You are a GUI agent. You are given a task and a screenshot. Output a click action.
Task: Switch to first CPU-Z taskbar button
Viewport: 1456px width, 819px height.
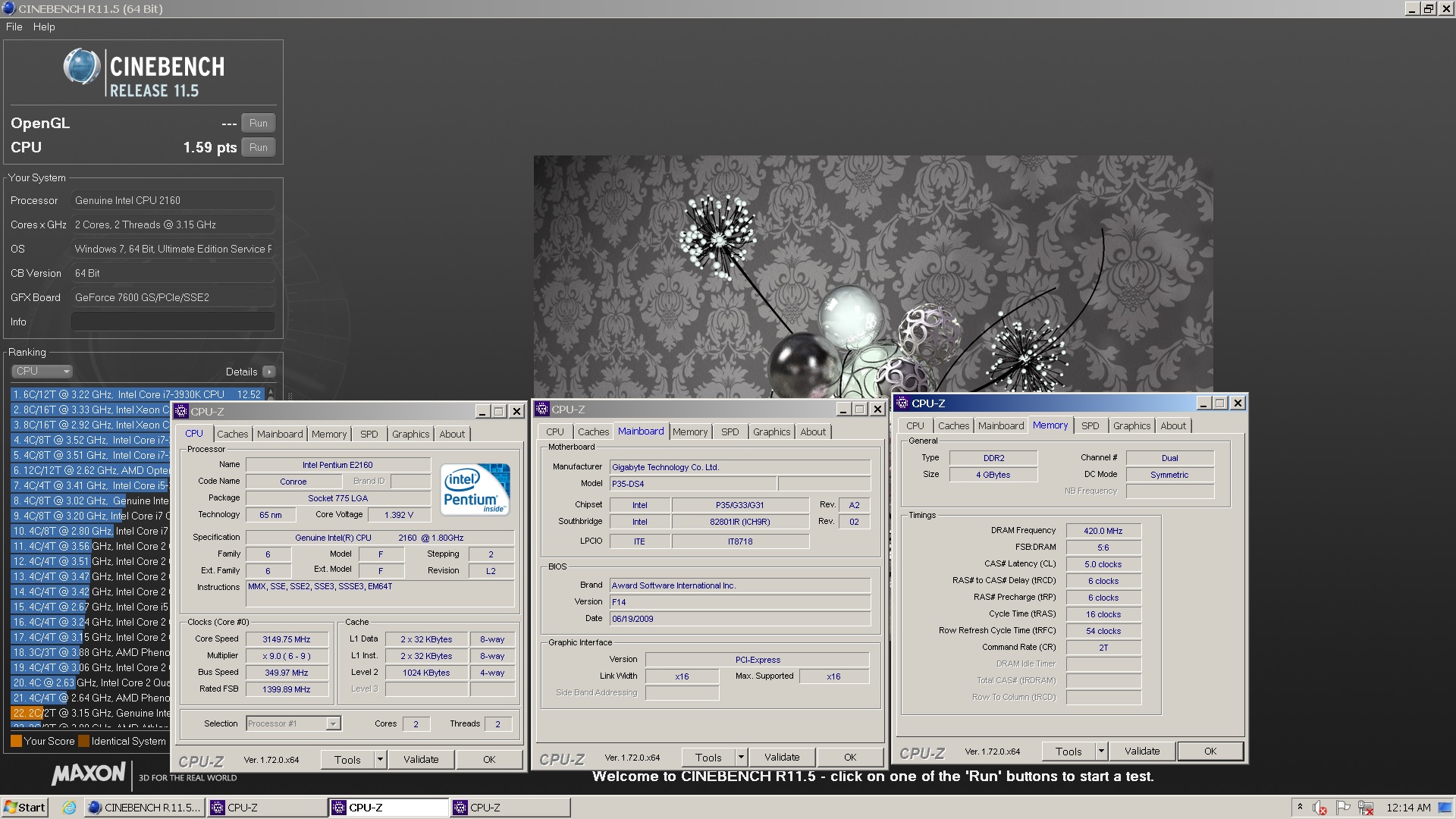[x=265, y=808]
